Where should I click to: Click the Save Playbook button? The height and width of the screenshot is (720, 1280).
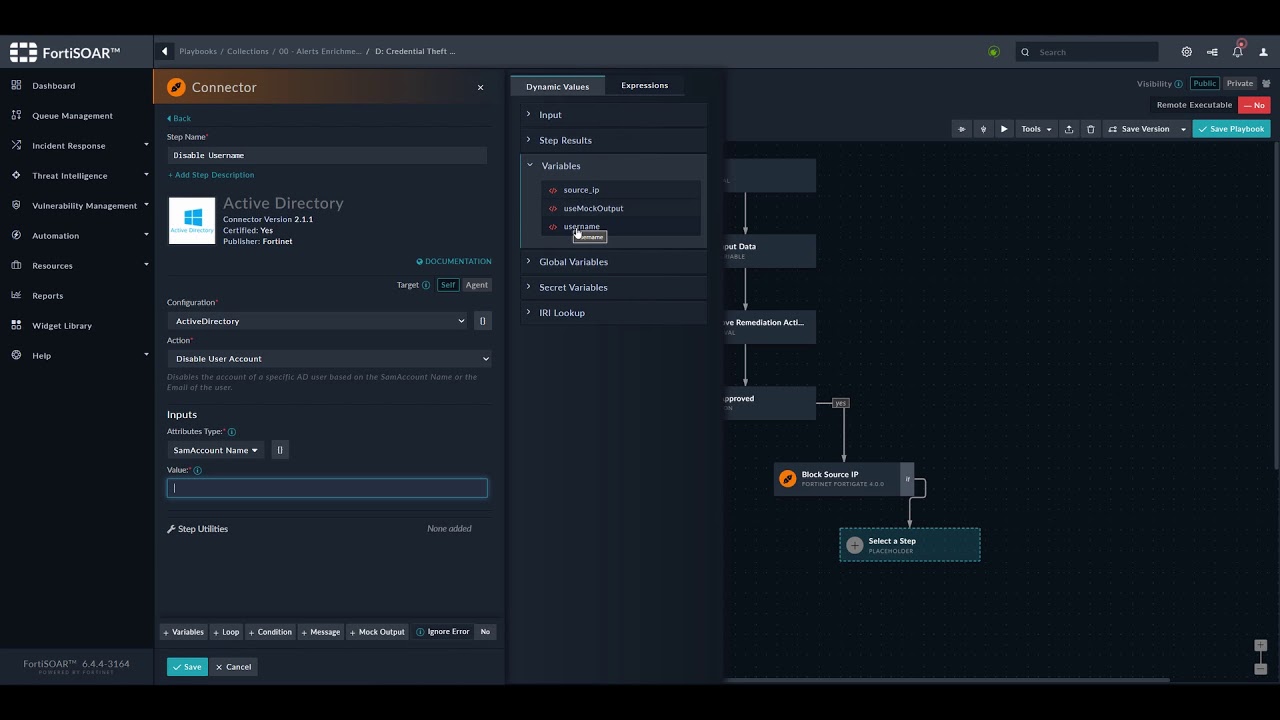(1231, 129)
